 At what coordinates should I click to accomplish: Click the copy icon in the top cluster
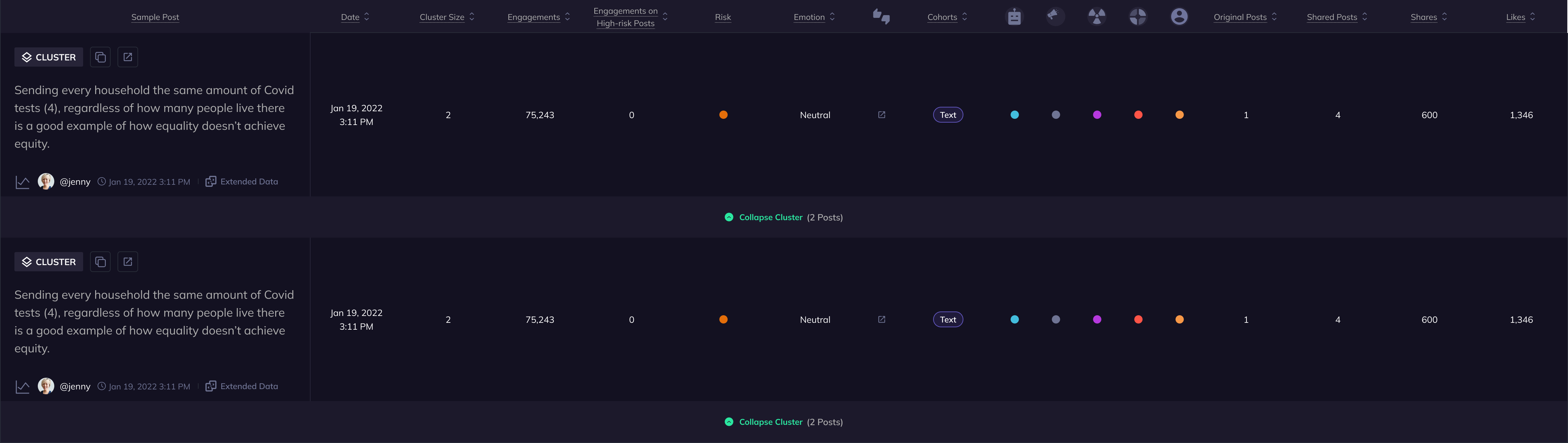tap(100, 57)
